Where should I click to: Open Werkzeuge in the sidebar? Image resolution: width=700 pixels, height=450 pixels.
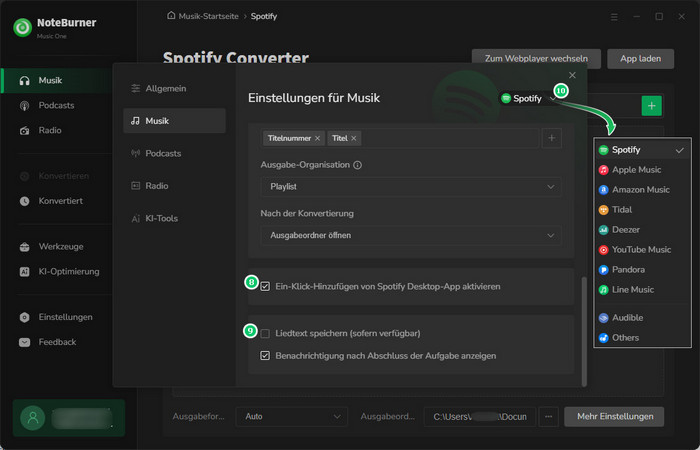click(x=61, y=246)
